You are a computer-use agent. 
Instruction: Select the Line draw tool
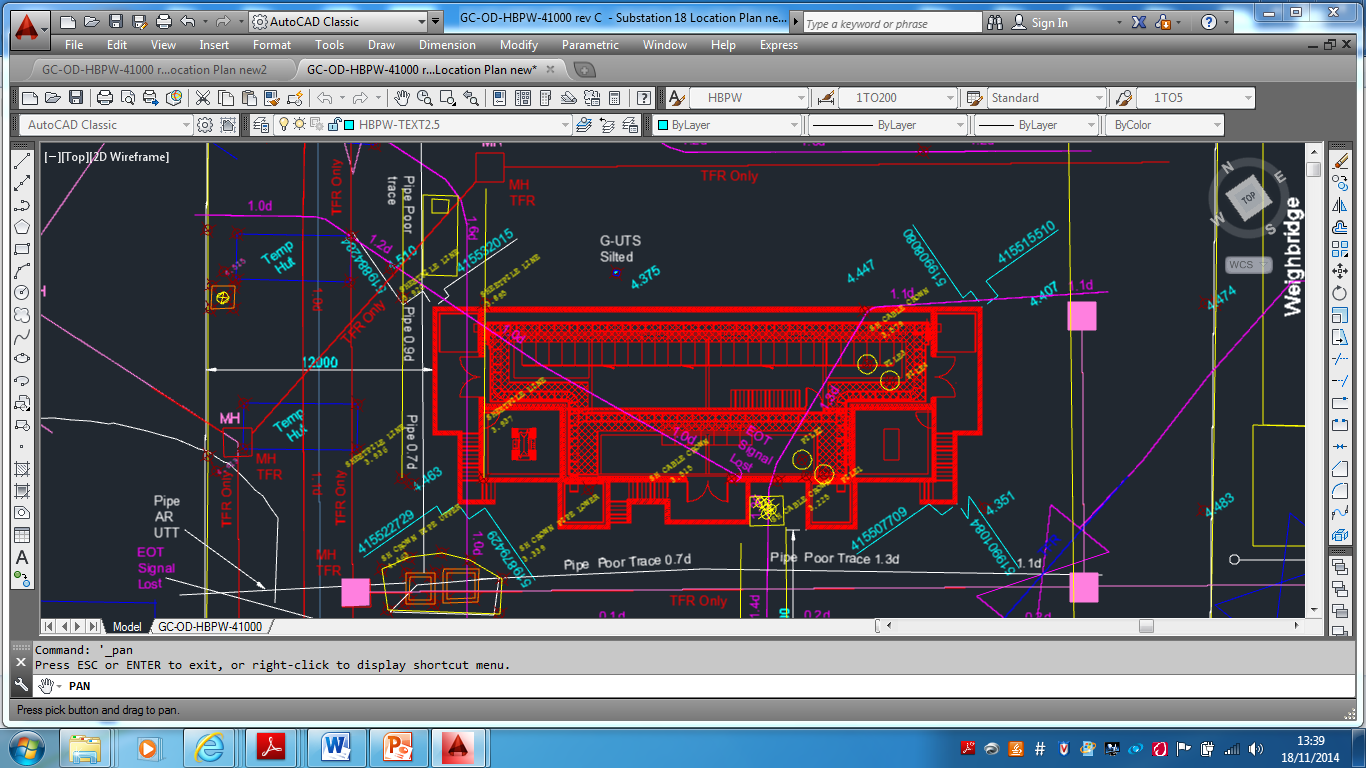pyautogui.click(x=22, y=162)
